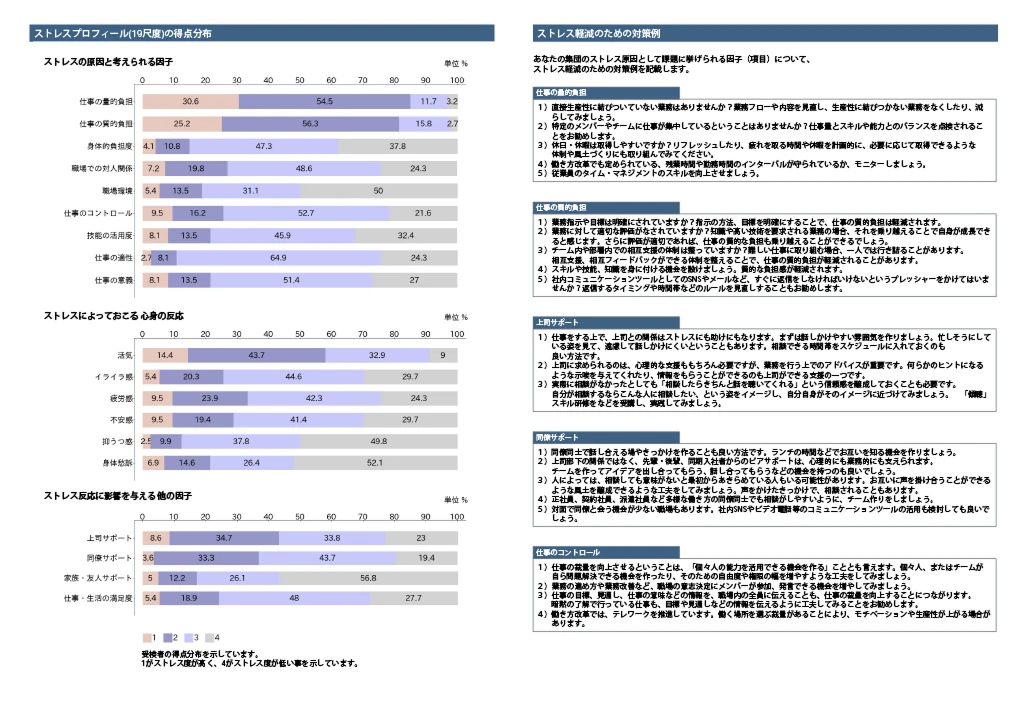Click the イライラ感 row label

[x=114, y=377]
